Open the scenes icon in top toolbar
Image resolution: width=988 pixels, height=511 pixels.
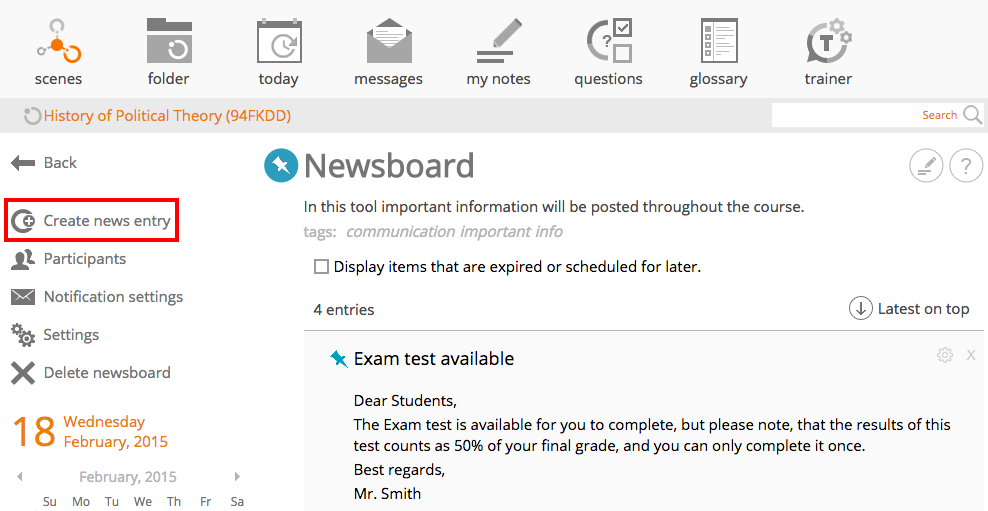(59, 42)
